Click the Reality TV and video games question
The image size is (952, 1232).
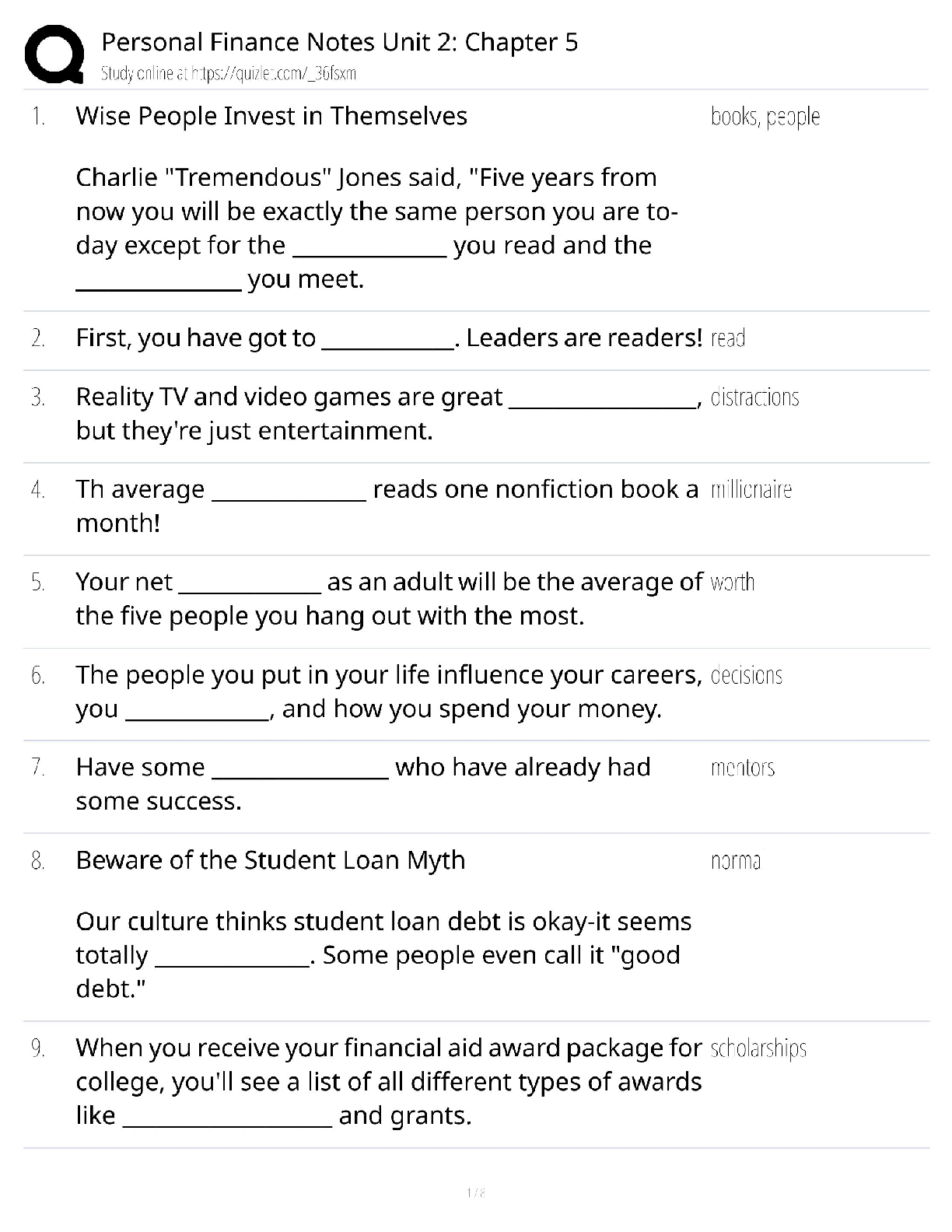tap(388, 413)
